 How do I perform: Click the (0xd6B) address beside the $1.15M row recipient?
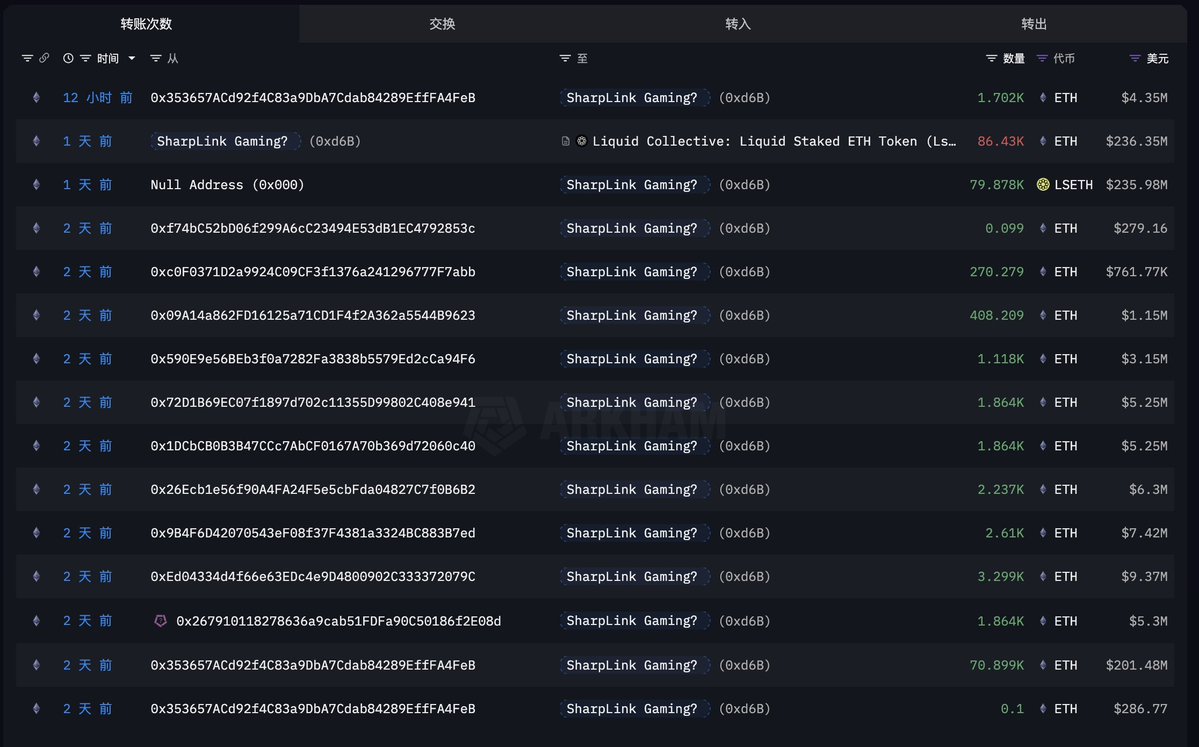pyautogui.click(x=744, y=315)
